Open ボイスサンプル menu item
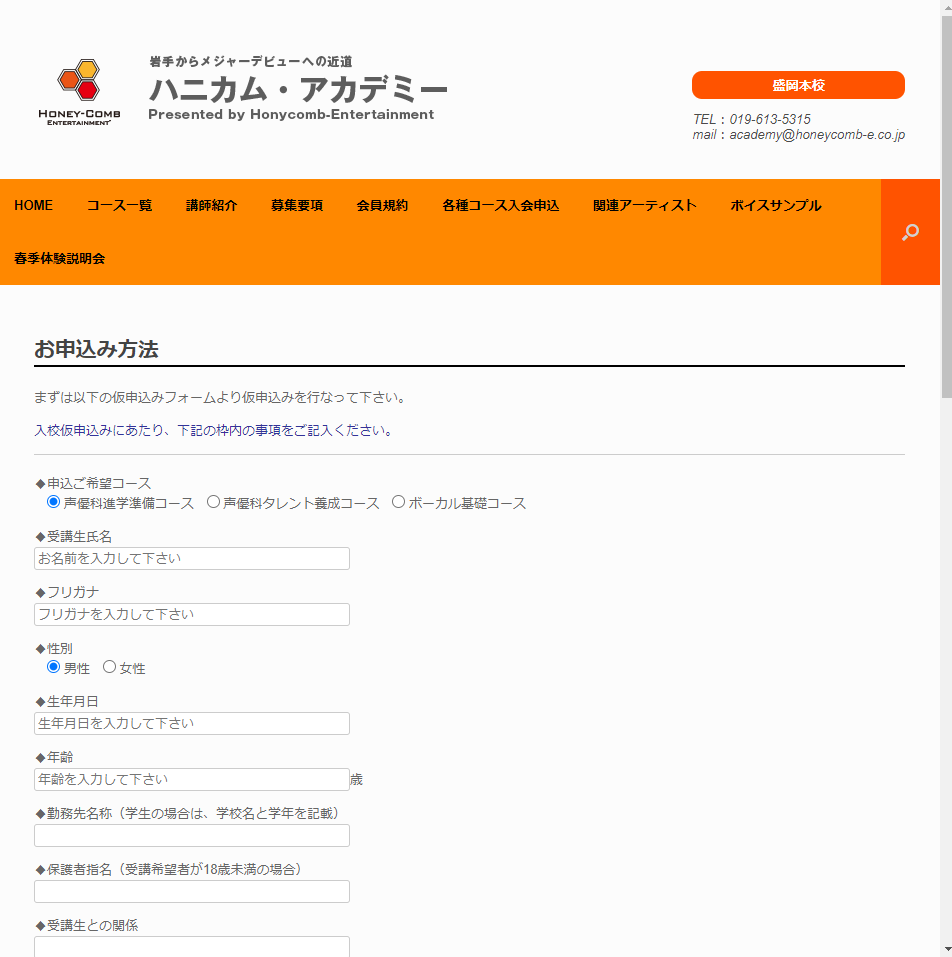Viewport: 952px width, 957px height. (x=776, y=206)
